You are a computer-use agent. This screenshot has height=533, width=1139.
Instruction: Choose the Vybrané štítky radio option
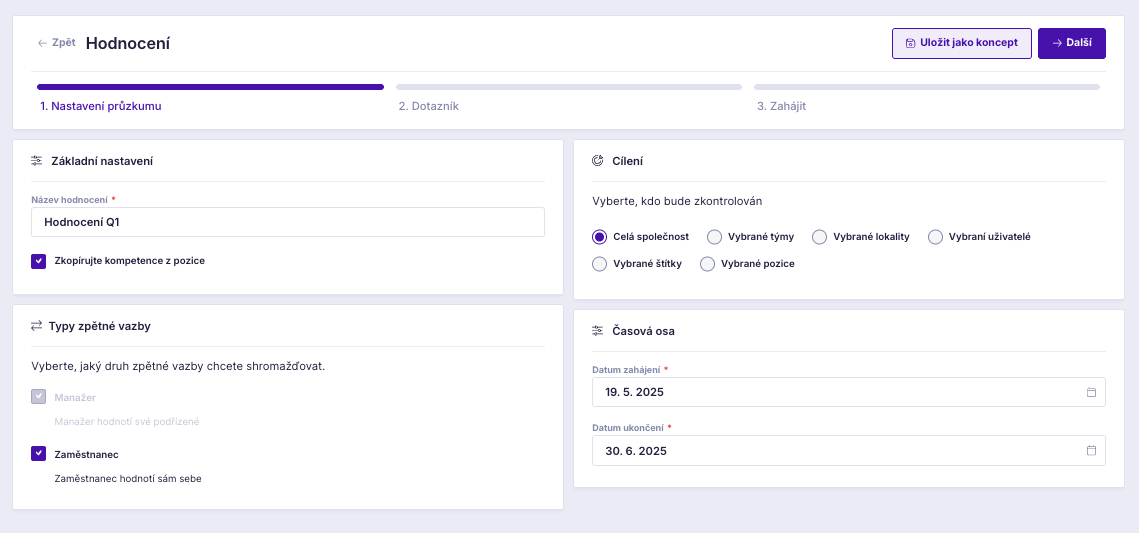coord(599,264)
